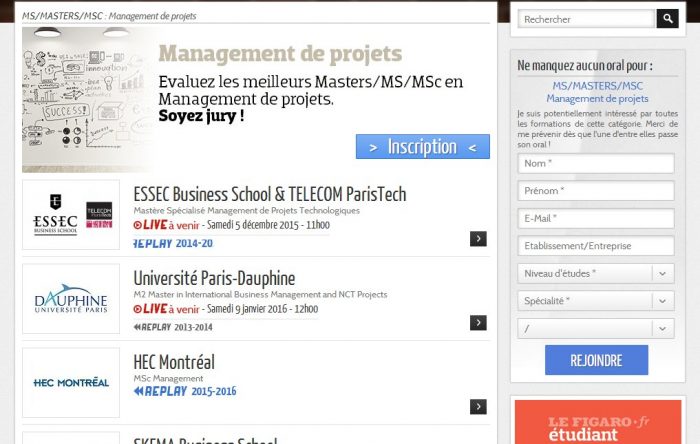Click the ESSEC and TELECOM logo thumbnail
Screen dimensions: 700x444
point(71,215)
